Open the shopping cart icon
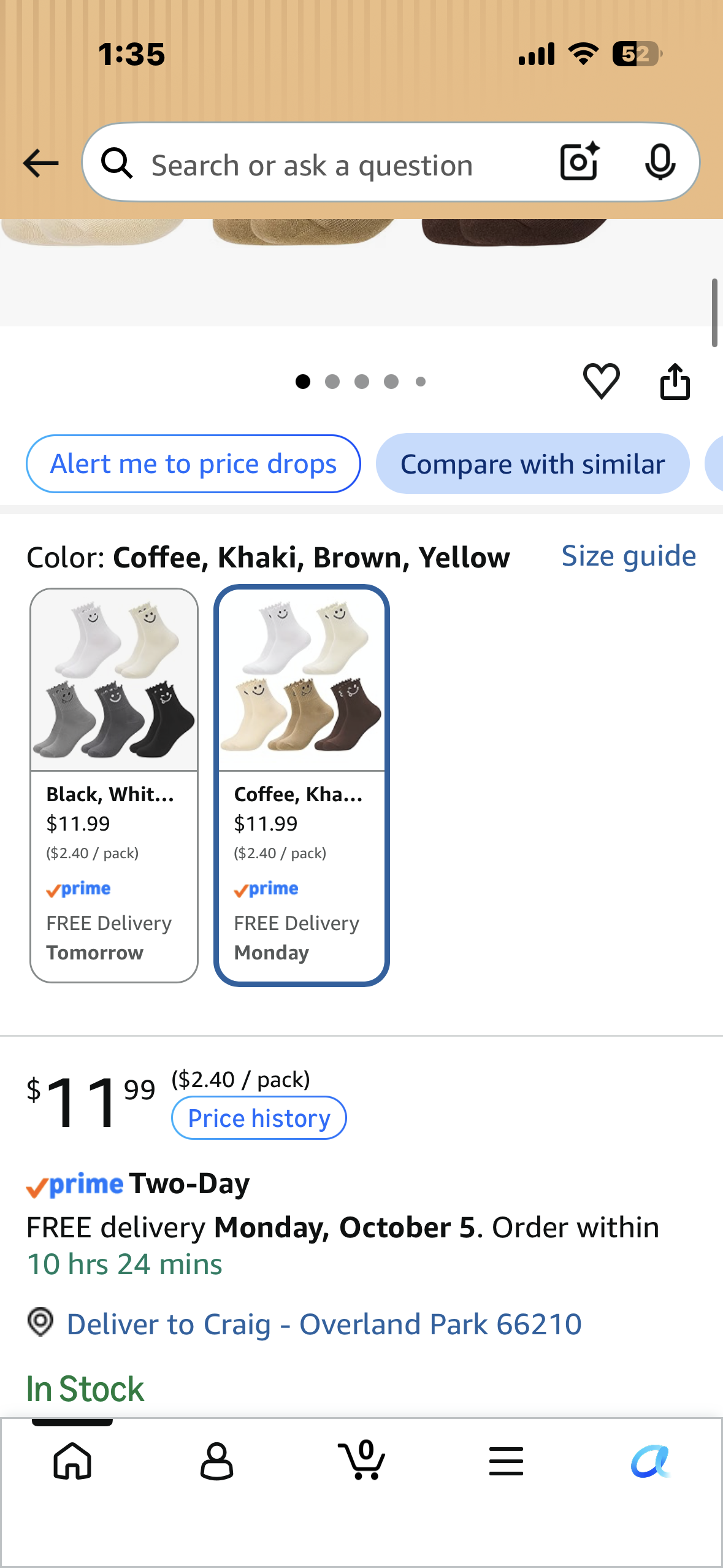 point(362,1459)
